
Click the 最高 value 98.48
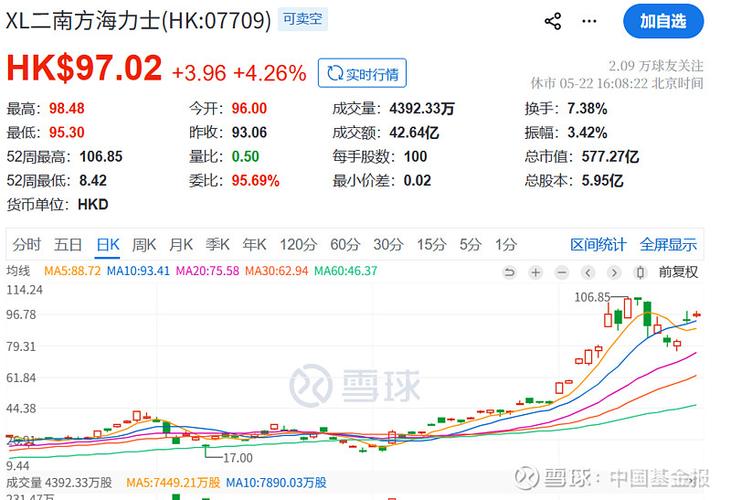click(x=67, y=109)
